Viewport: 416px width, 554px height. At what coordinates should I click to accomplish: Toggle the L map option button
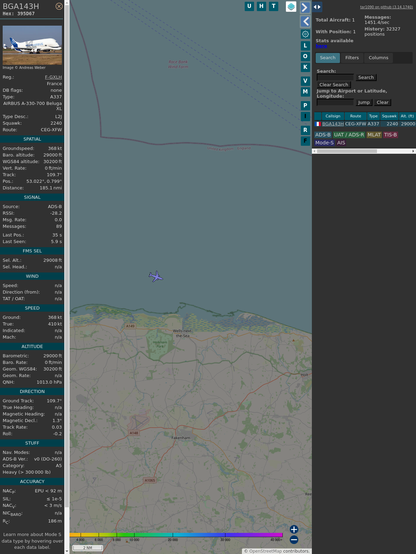305,46
